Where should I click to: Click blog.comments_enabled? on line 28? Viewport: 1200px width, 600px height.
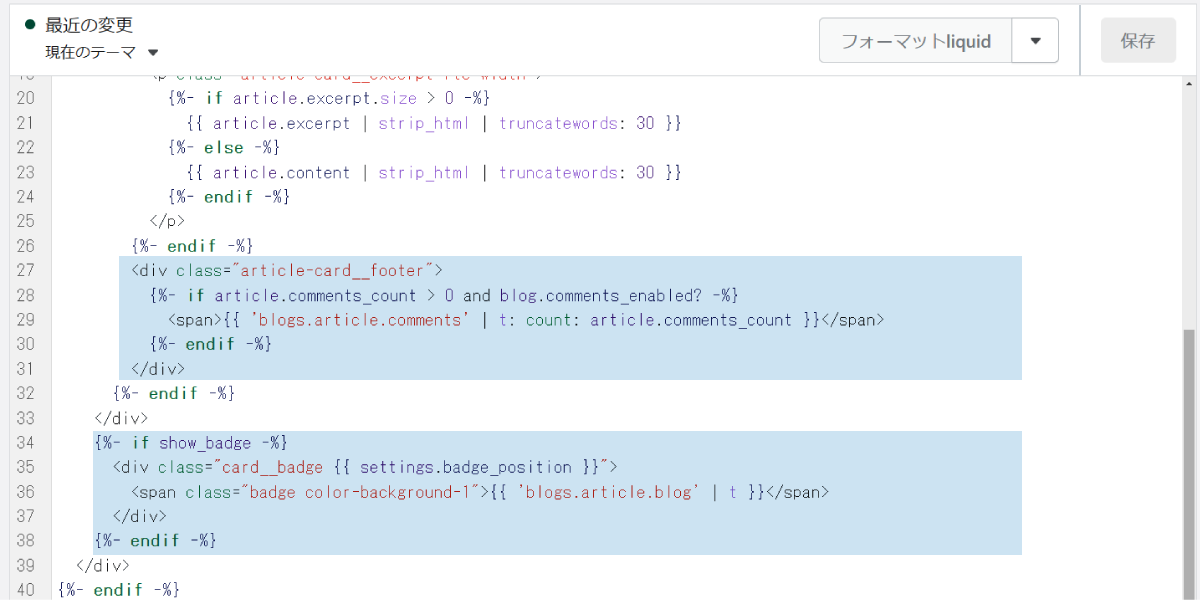click(592, 295)
